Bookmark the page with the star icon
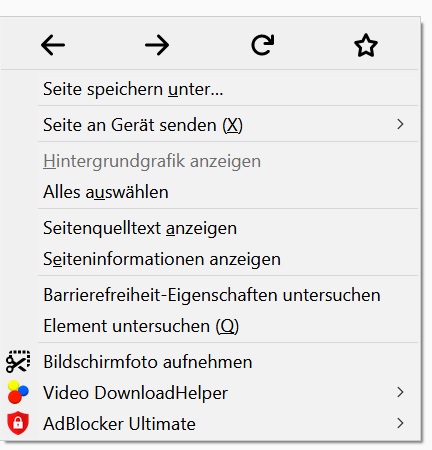The image size is (432, 450). [x=366, y=45]
